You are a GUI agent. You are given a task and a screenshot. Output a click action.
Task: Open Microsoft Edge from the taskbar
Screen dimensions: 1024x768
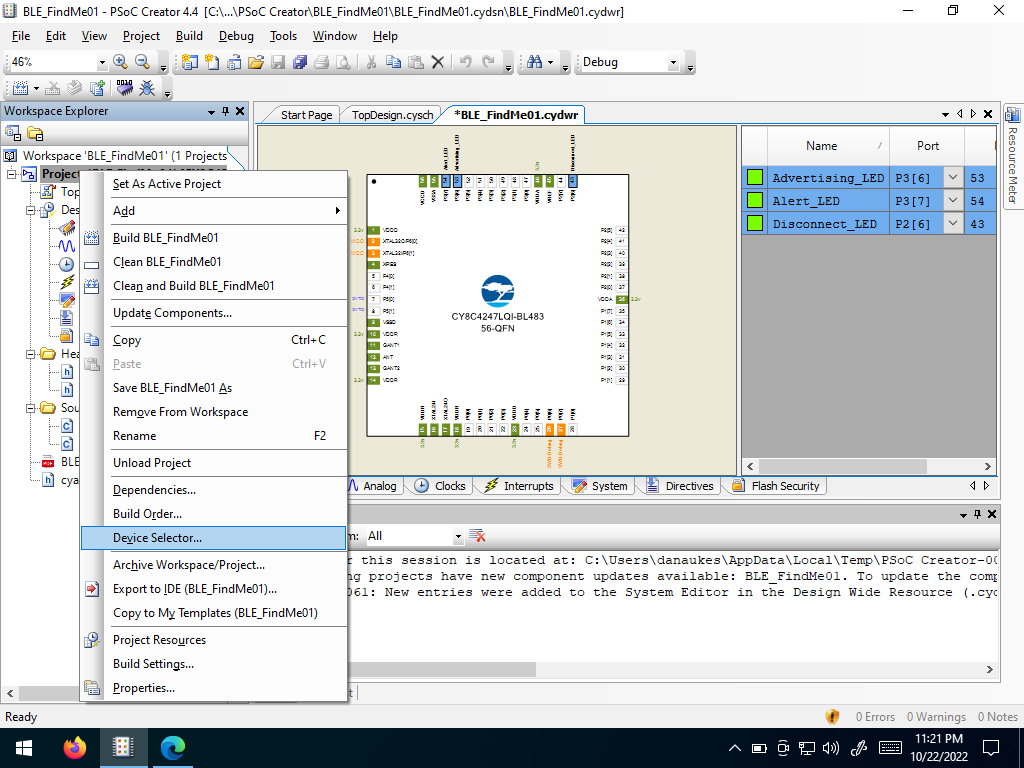click(x=172, y=747)
